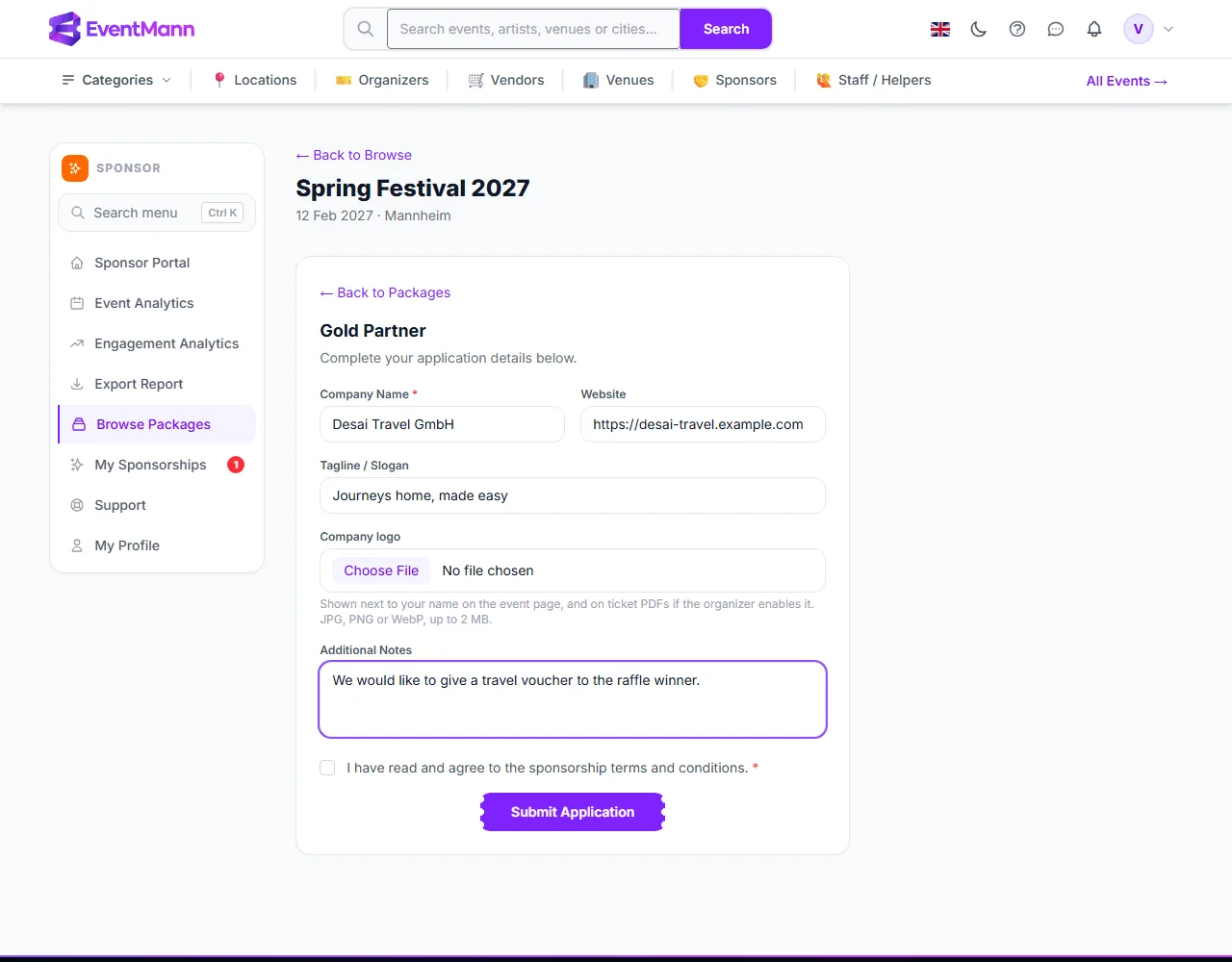Switch language via the UK flag icon
This screenshot has height=962, width=1232.
(940, 29)
